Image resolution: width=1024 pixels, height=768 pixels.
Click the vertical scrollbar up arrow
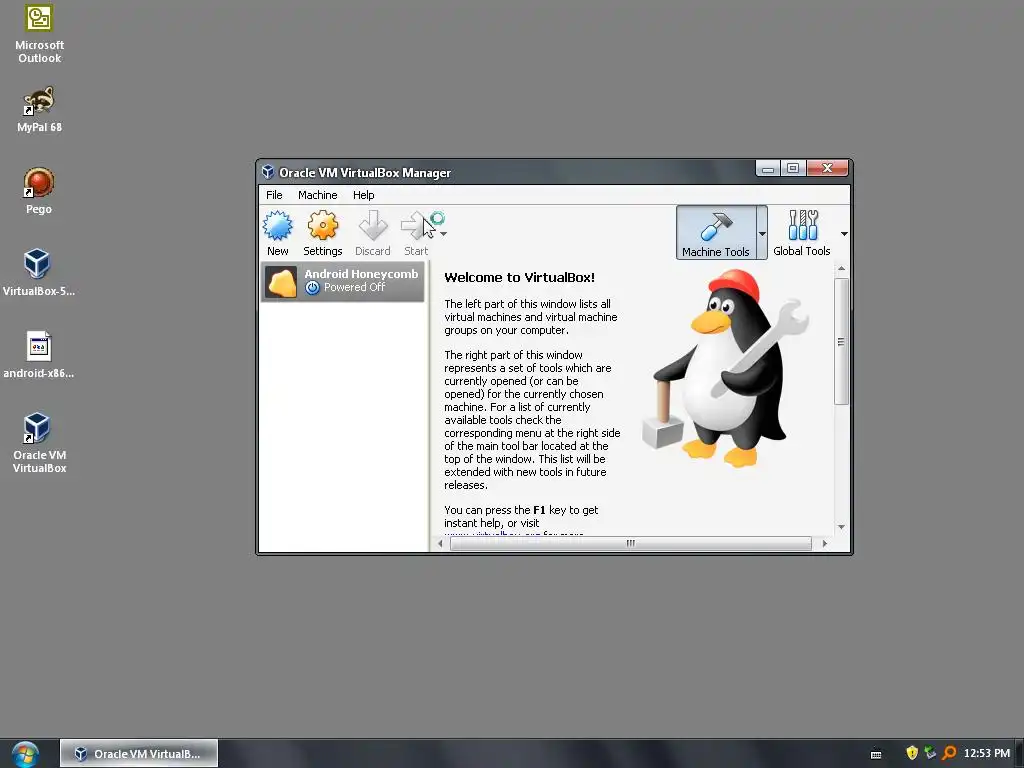(x=841, y=268)
